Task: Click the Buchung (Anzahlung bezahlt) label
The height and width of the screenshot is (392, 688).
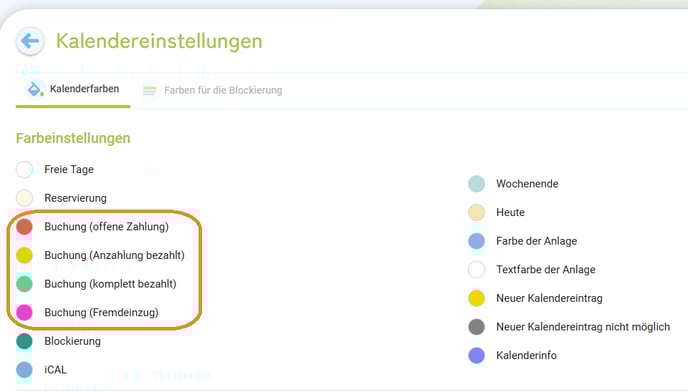Action: tap(115, 255)
